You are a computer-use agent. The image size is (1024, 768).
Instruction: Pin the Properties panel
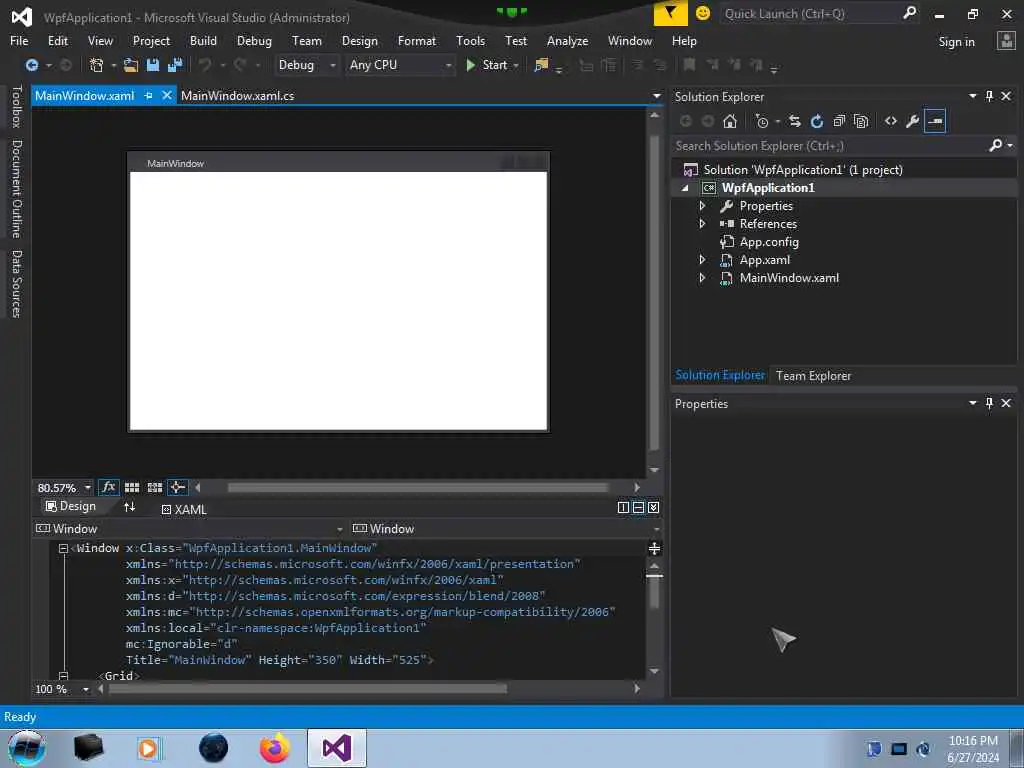point(989,403)
